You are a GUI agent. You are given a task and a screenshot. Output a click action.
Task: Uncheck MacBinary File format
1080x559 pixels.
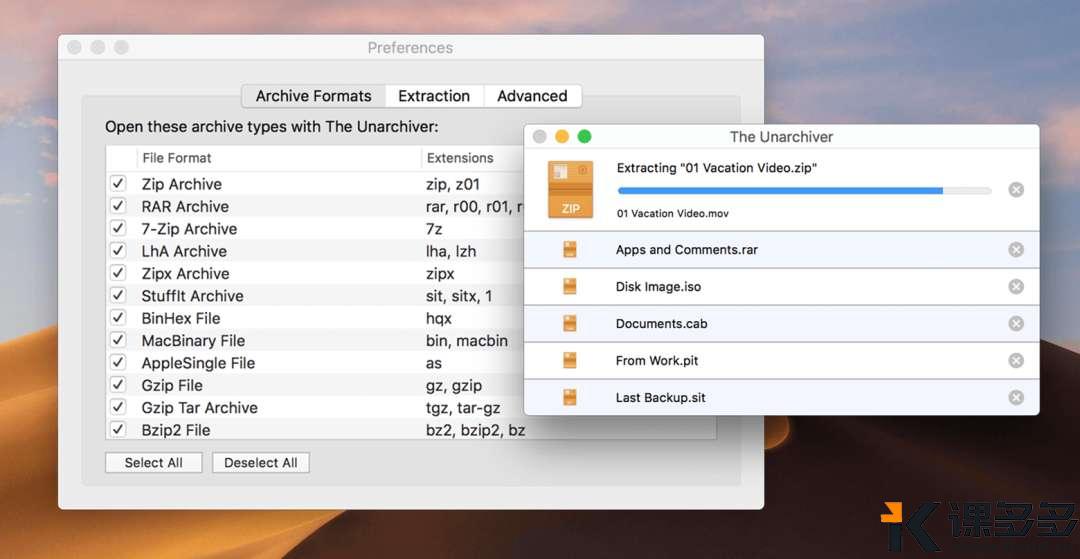pos(118,340)
